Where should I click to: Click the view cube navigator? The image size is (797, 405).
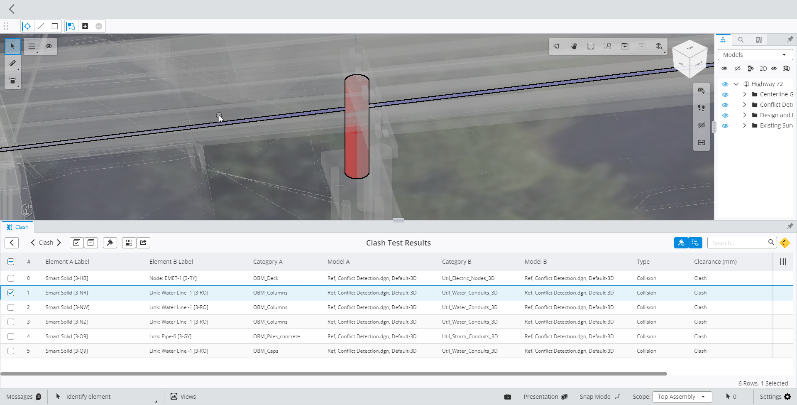[690, 58]
